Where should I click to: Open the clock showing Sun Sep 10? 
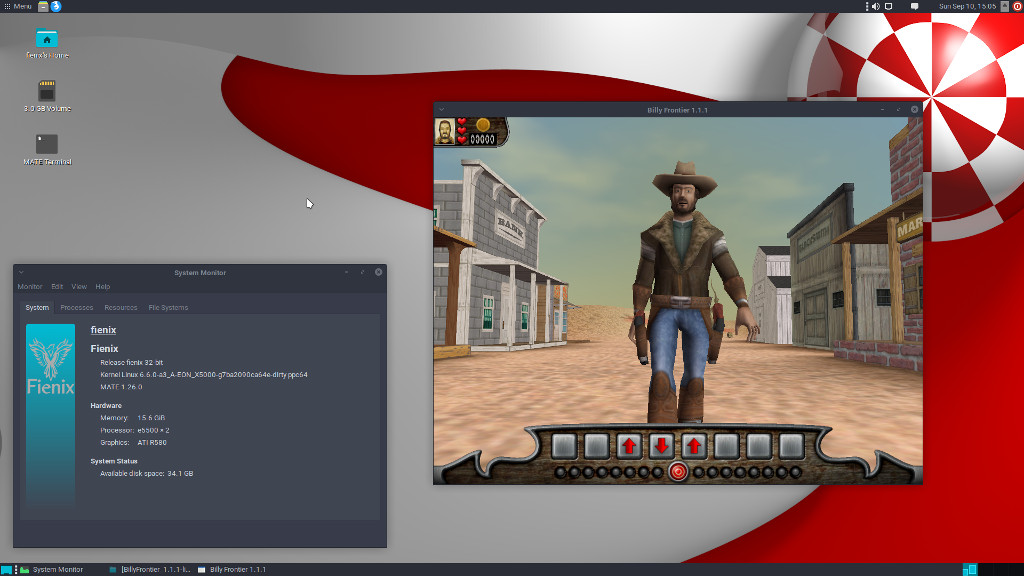(x=967, y=6)
